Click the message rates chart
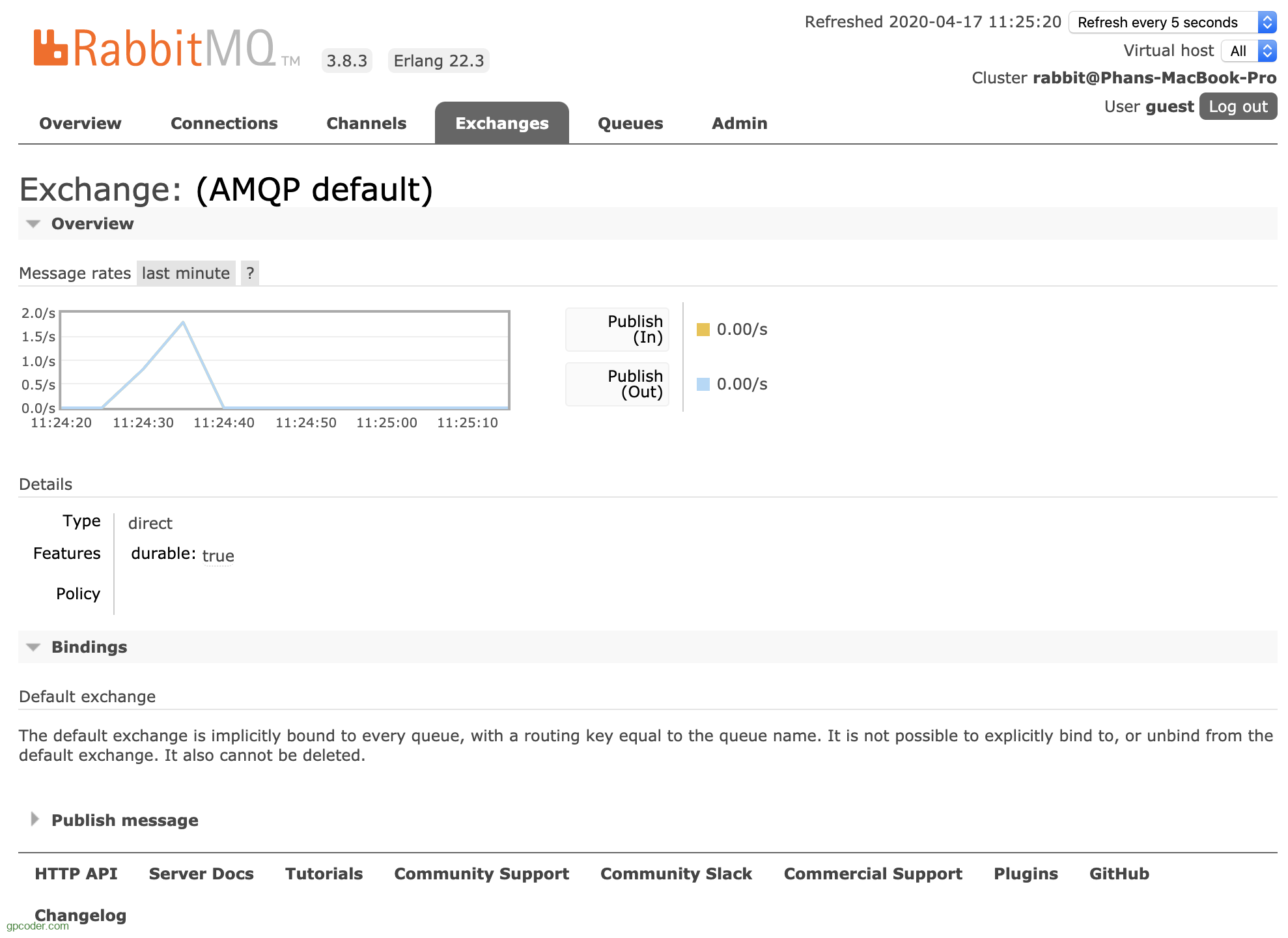Viewport: 1288px width, 938px height. (285, 360)
